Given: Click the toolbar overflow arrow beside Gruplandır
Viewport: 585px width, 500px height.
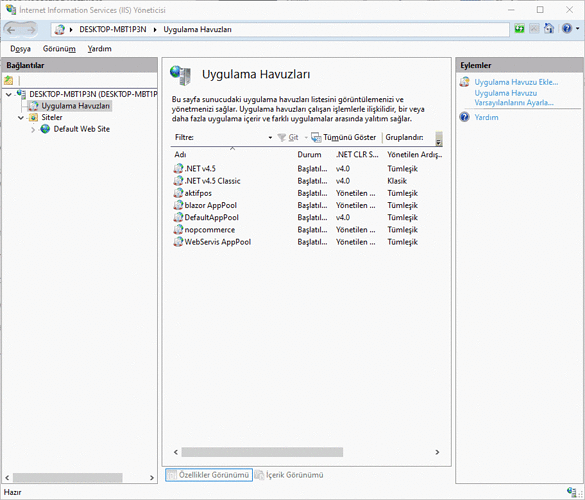Looking at the screenshot, I should pyautogui.click(x=439, y=138).
